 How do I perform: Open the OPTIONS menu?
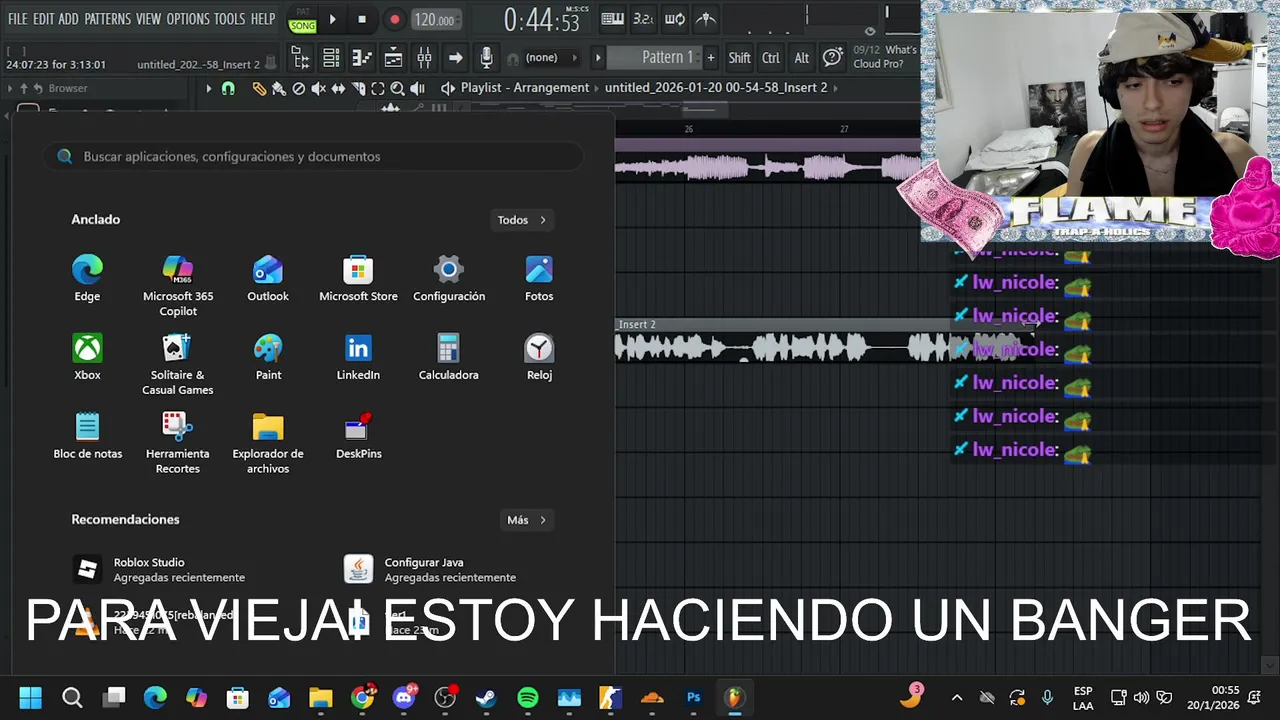pyautogui.click(x=187, y=19)
